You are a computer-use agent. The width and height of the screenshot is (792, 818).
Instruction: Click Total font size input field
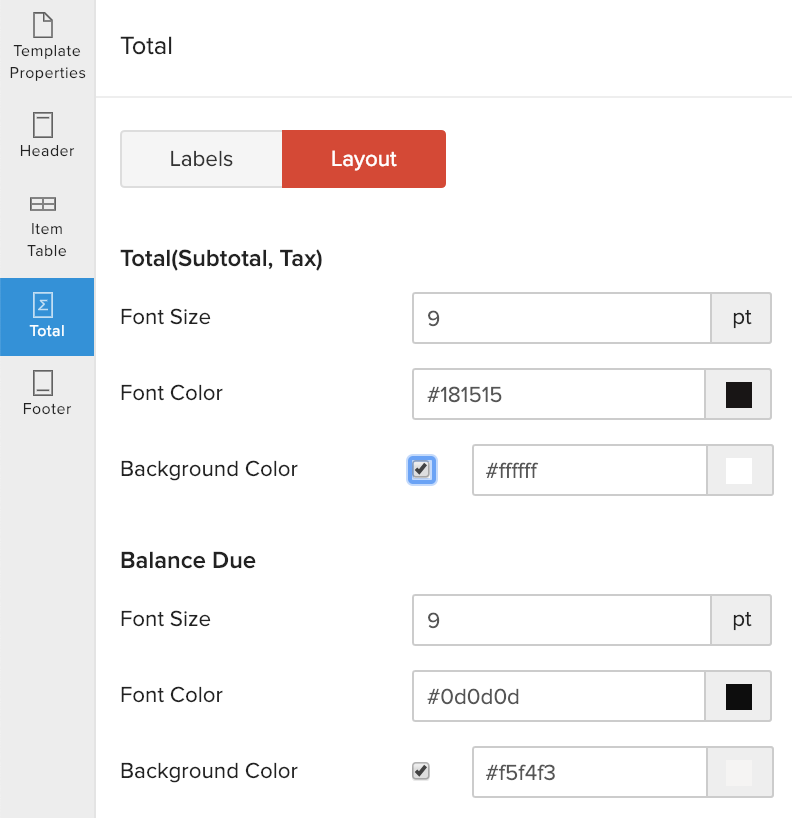click(x=561, y=318)
